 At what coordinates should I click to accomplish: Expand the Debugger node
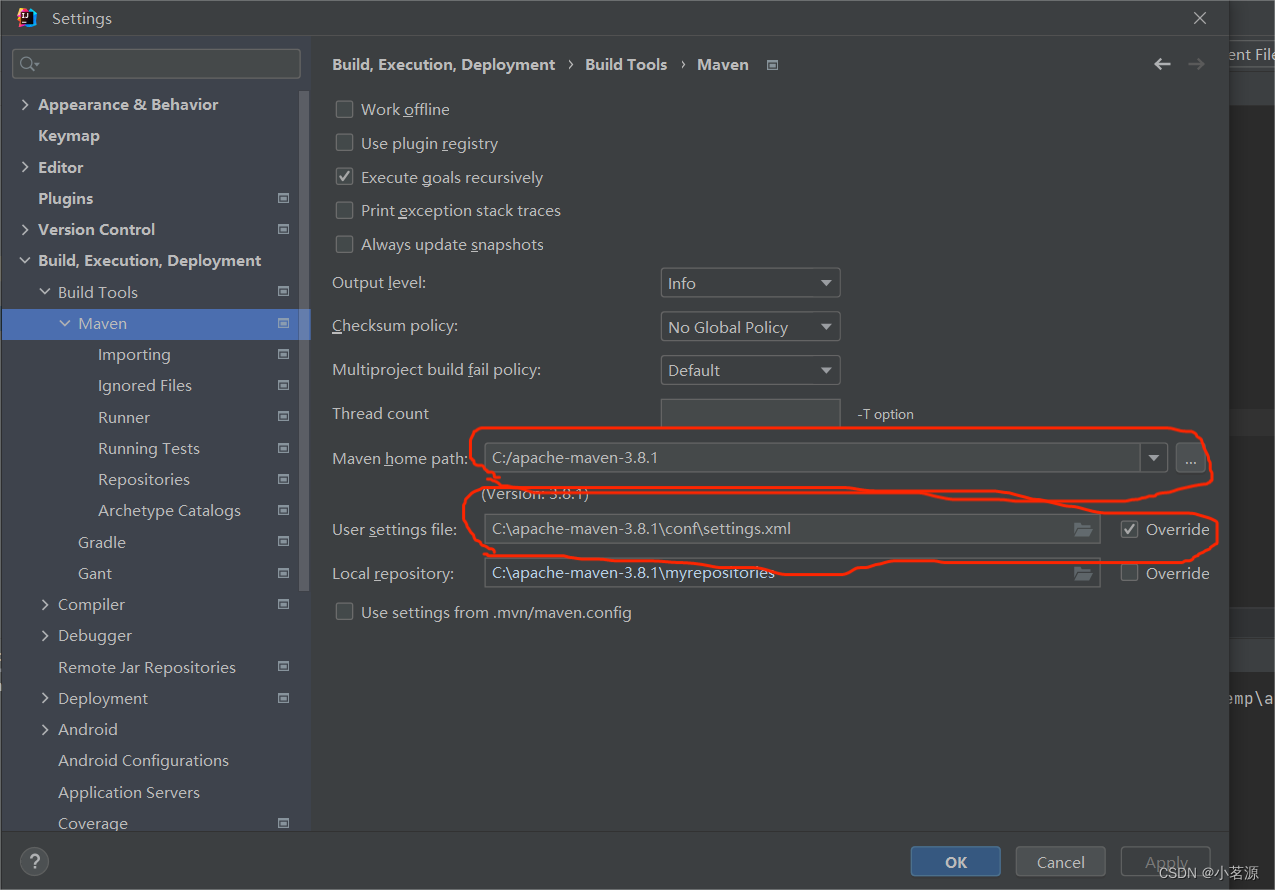[45, 635]
